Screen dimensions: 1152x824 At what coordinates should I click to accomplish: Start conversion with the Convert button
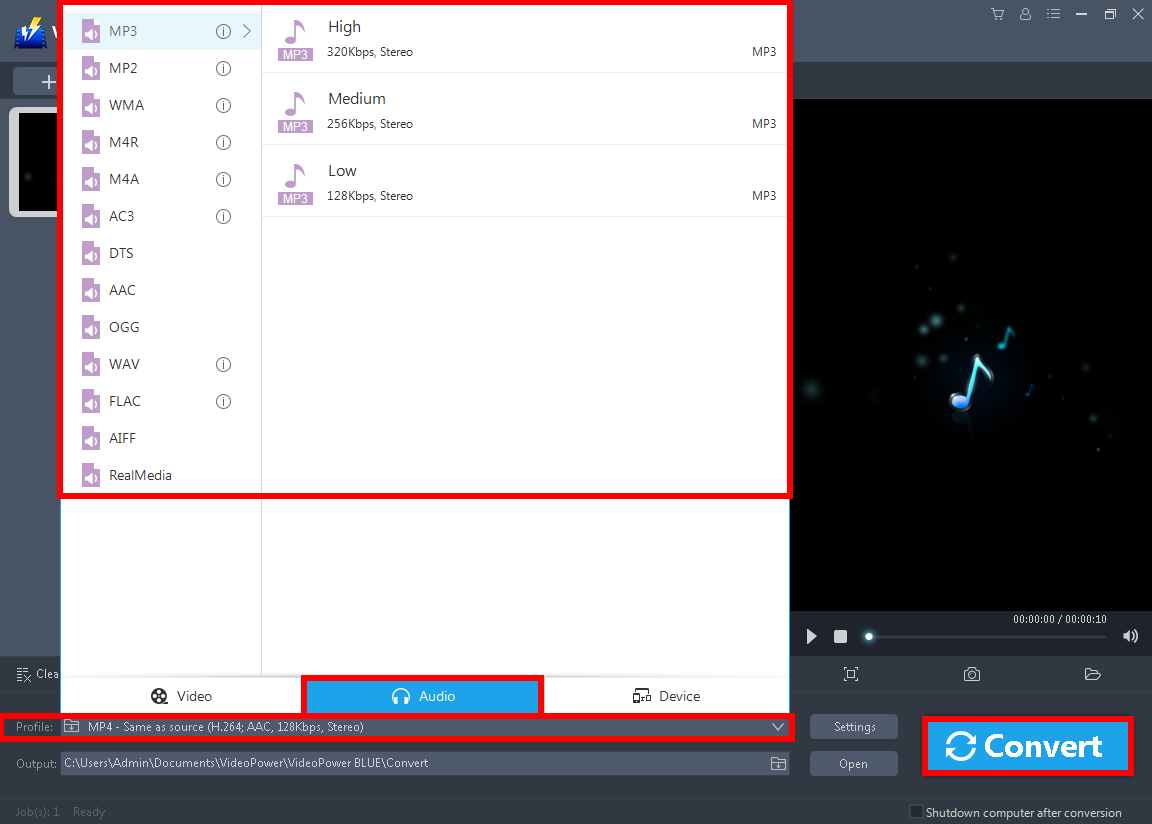[1028, 745]
